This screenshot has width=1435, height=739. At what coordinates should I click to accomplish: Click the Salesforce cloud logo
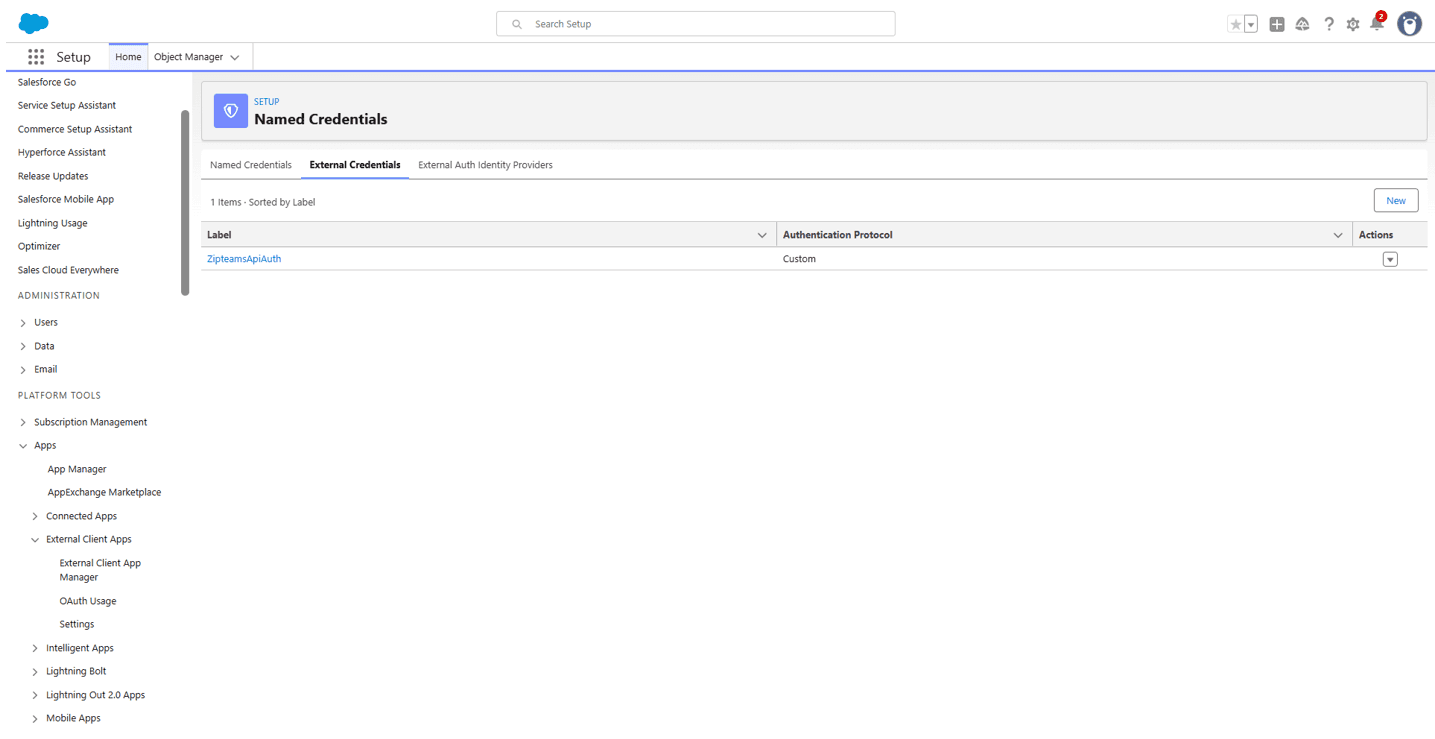coord(33,24)
